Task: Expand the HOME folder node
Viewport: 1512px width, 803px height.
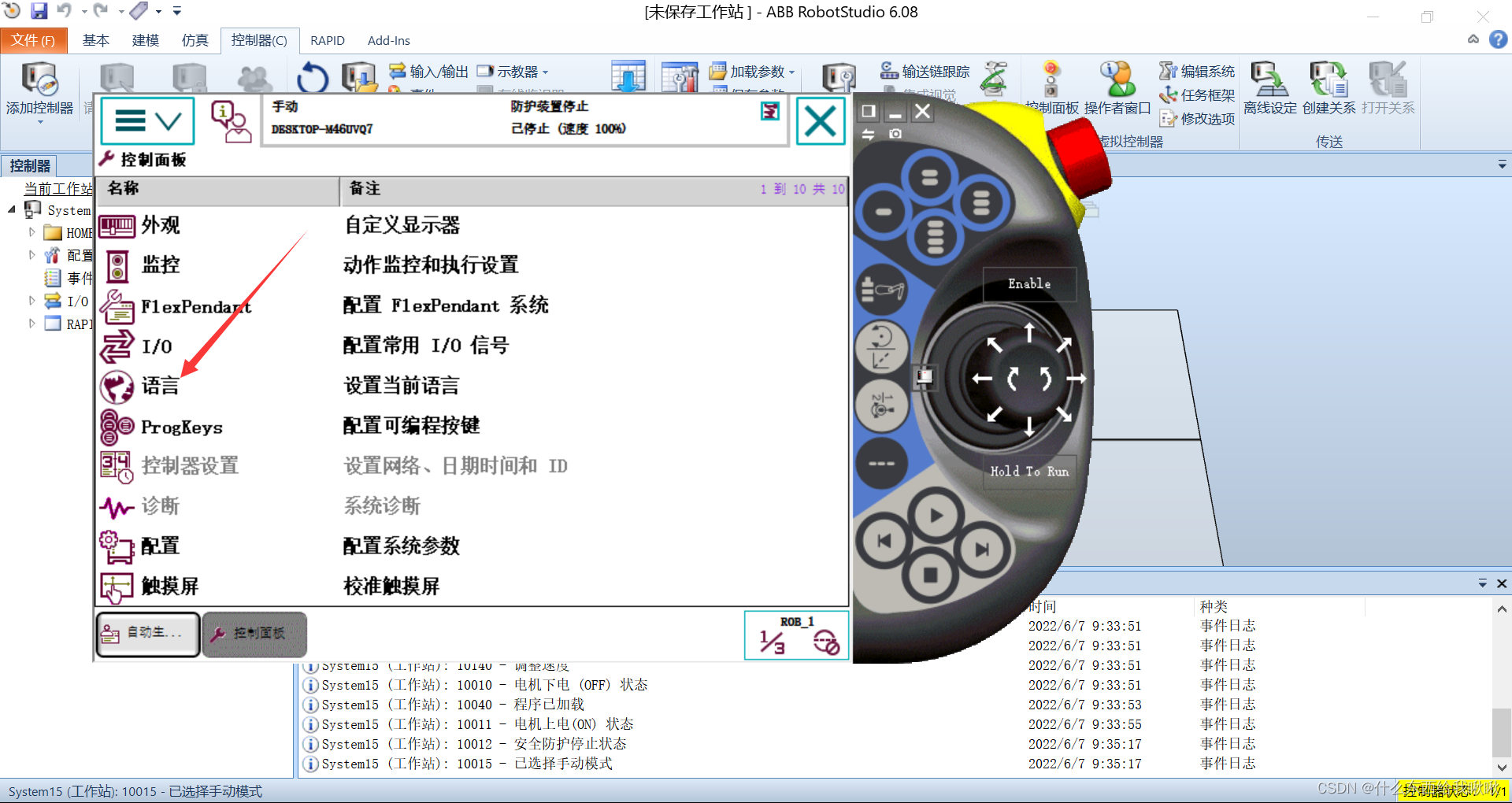Action: (x=32, y=232)
